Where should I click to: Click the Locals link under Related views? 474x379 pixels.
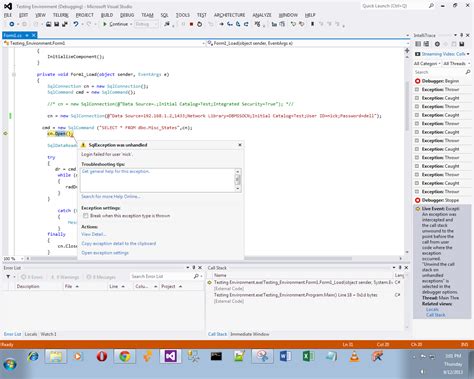[432, 309]
